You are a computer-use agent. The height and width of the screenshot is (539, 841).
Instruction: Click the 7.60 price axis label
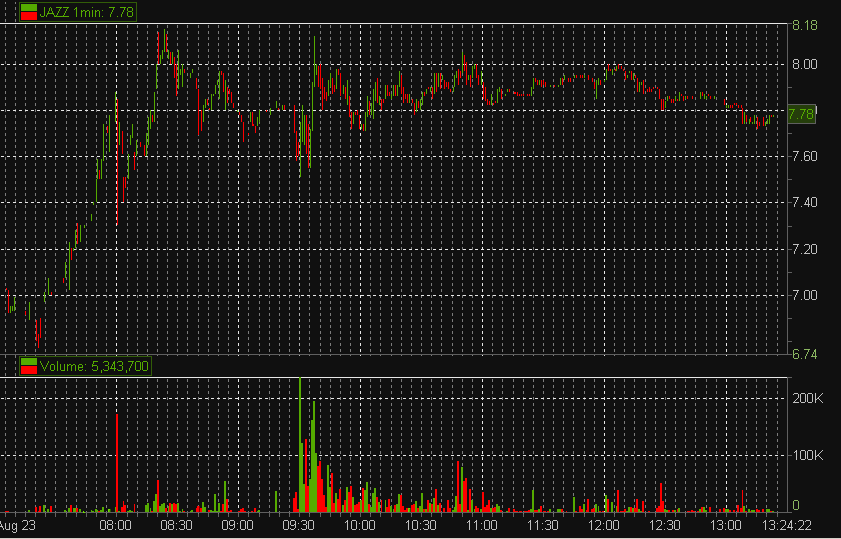(x=805, y=156)
